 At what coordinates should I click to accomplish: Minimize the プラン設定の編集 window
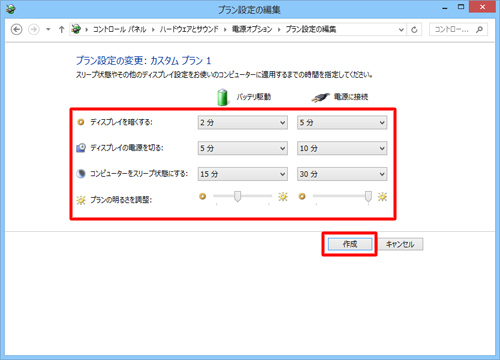(x=445, y=7)
